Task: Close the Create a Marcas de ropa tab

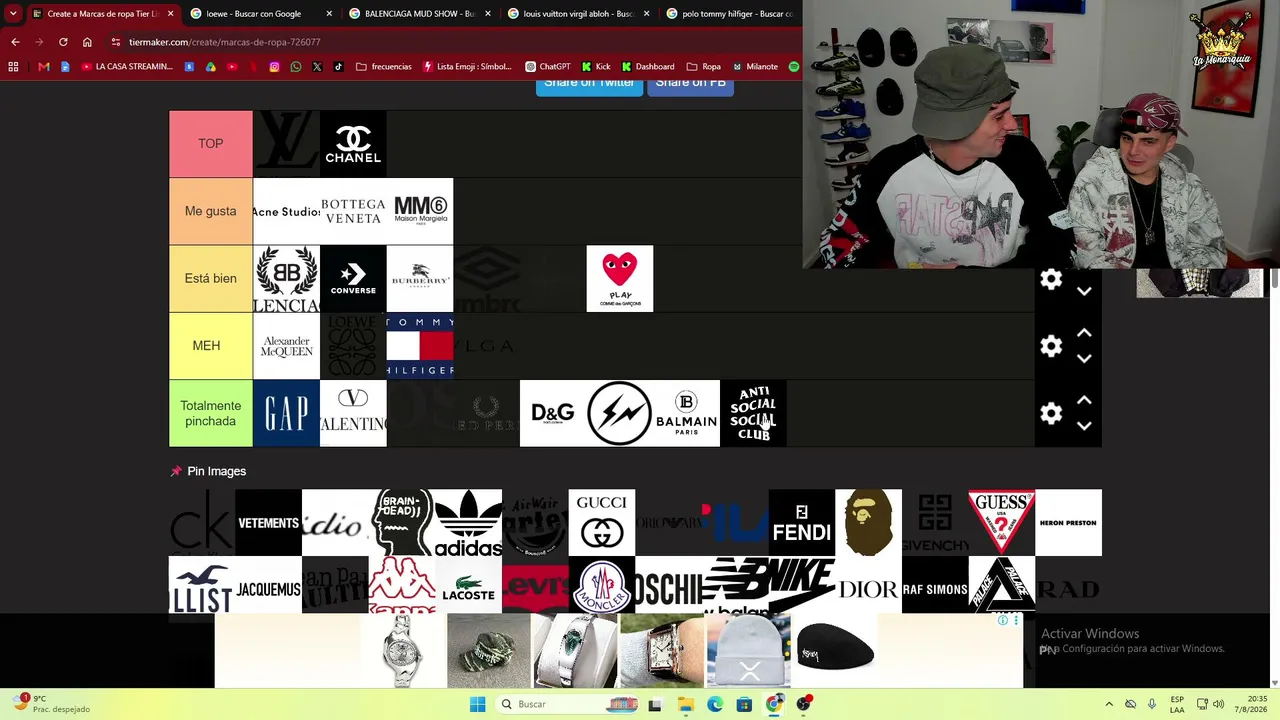Action: click(x=170, y=14)
